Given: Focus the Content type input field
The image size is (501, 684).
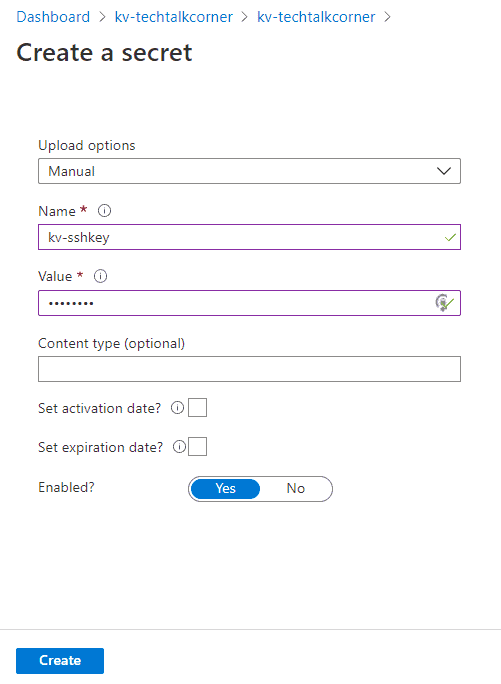Looking at the screenshot, I should [249, 369].
